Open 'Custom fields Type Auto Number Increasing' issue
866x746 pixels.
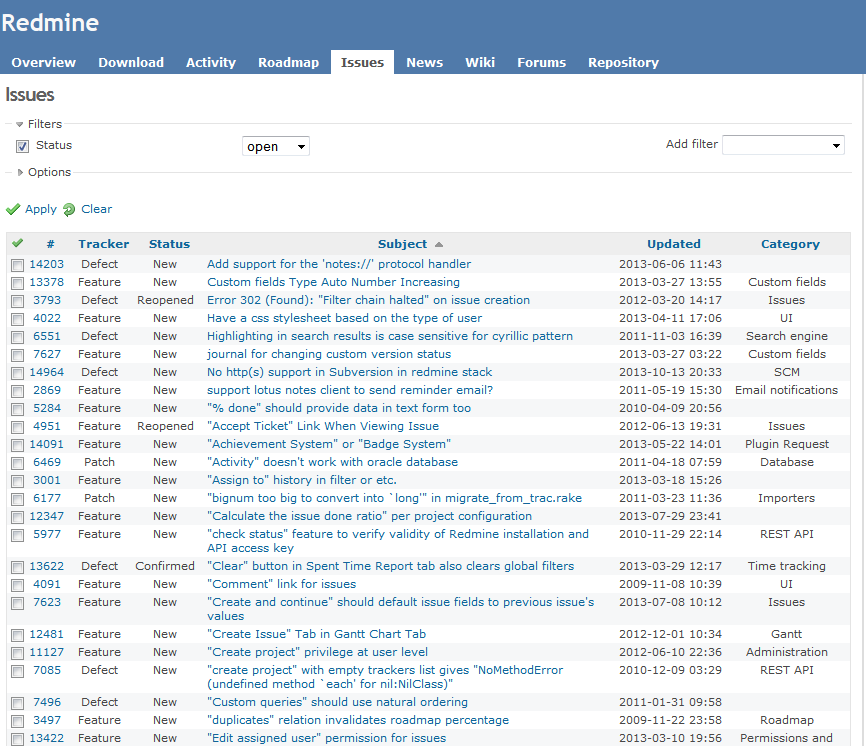(x=333, y=282)
